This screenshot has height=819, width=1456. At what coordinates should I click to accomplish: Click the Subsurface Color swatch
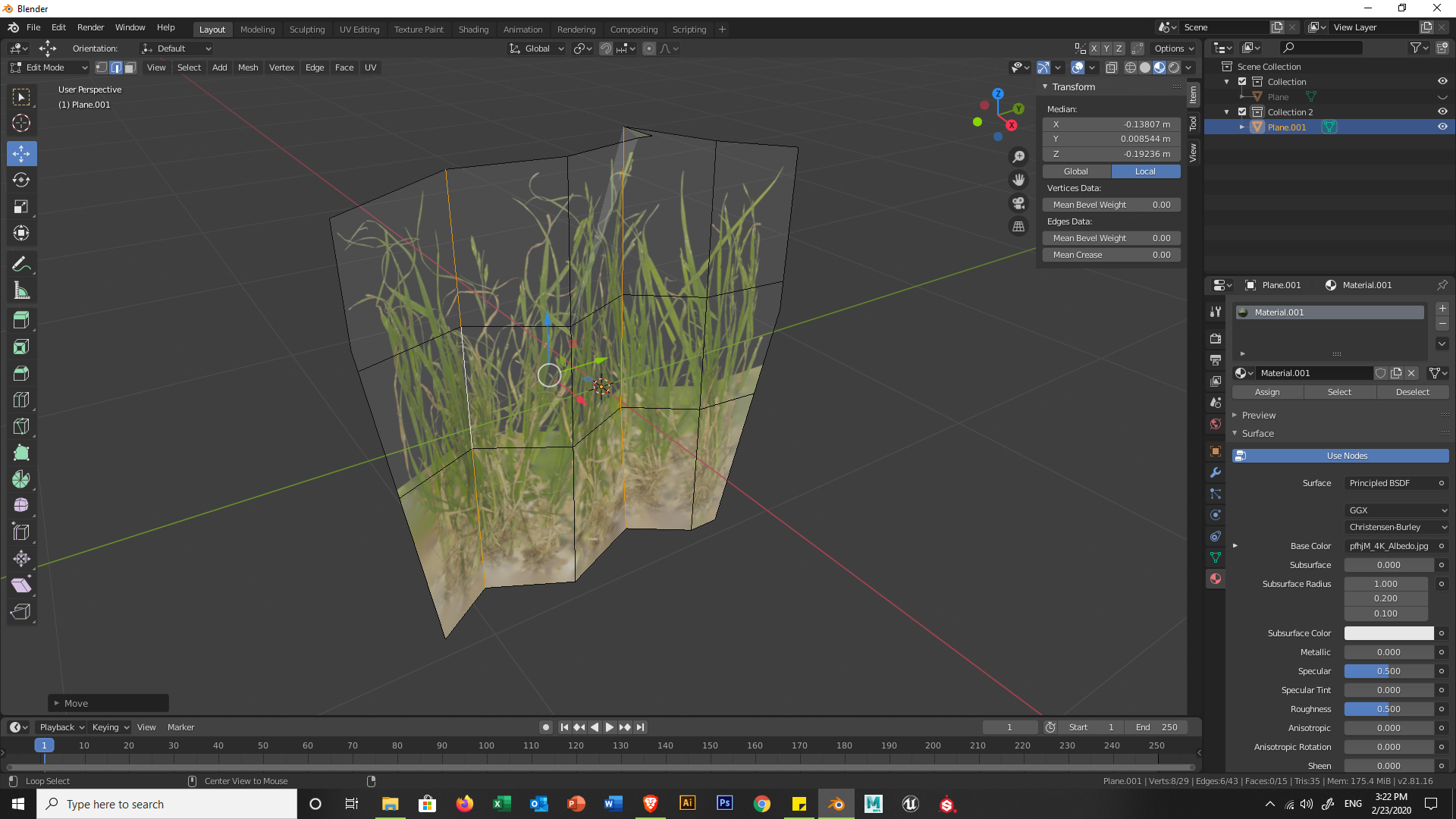(x=1388, y=633)
